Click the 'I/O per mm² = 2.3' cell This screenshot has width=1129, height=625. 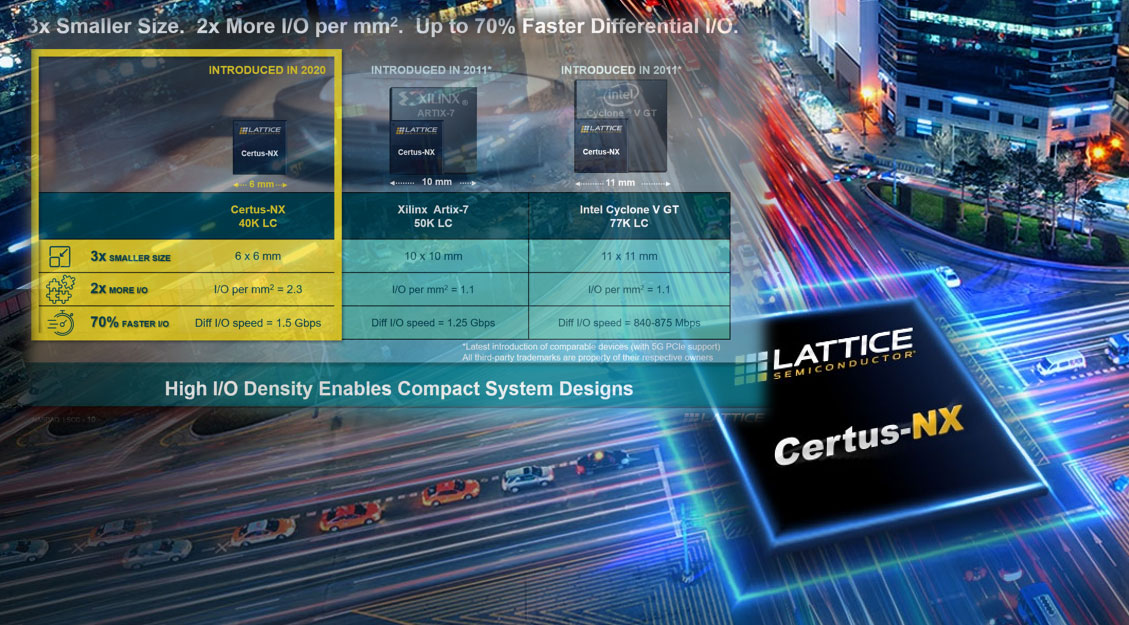[258, 289]
